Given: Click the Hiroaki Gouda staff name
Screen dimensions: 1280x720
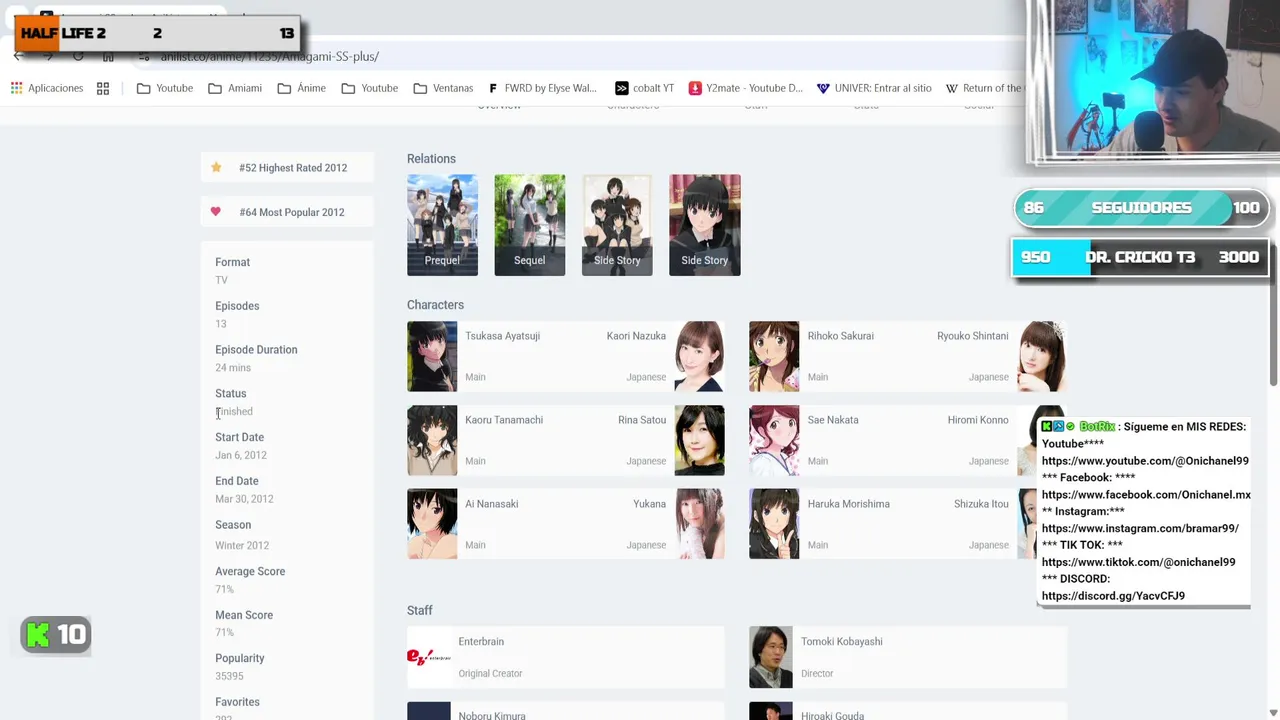Looking at the screenshot, I should click(835, 715).
